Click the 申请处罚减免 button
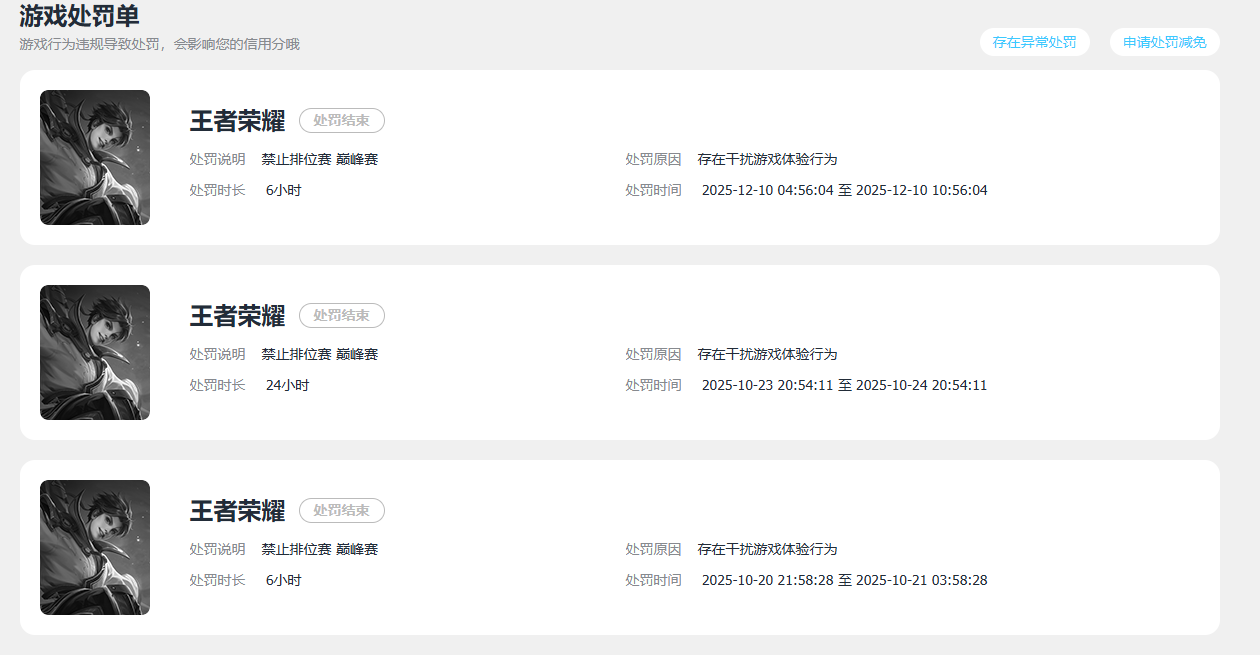Screen dimensions: 1260x655 [x=1164, y=42]
